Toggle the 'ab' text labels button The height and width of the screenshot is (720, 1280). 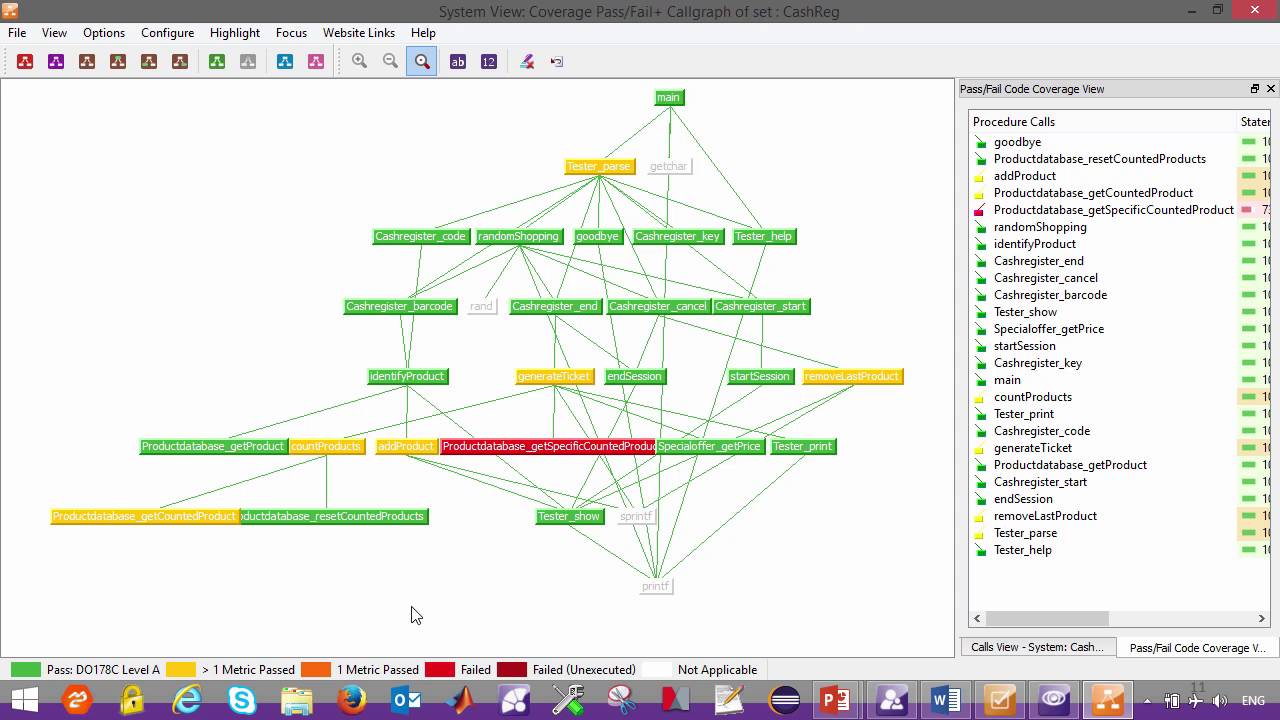(458, 62)
